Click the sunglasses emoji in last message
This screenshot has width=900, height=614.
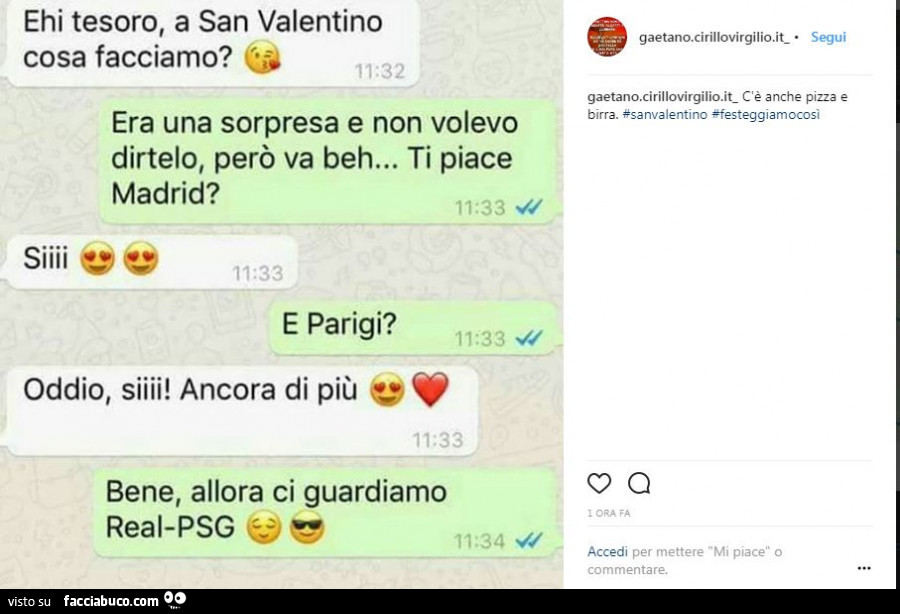click(307, 527)
